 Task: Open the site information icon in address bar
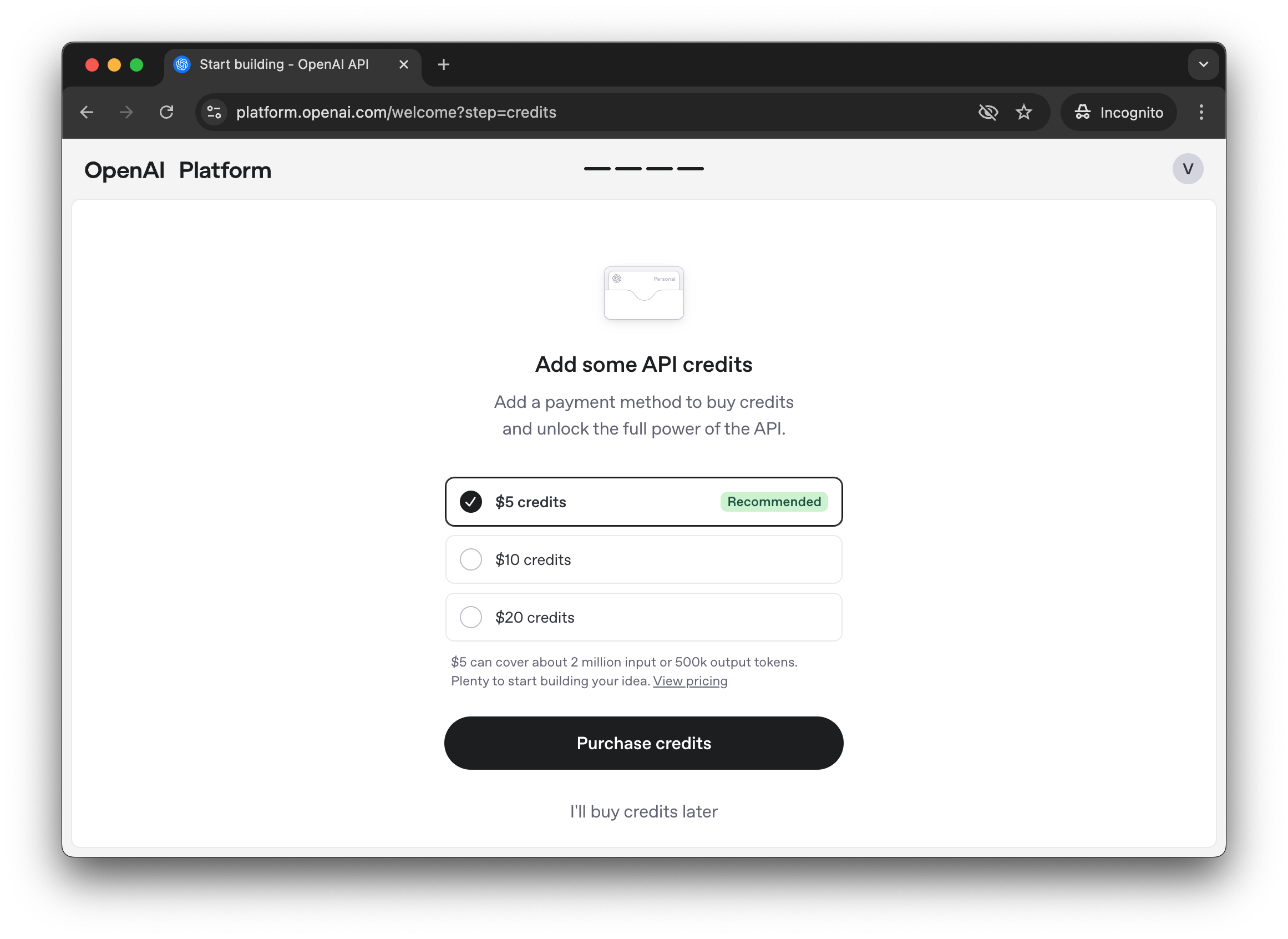(x=214, y=112)
